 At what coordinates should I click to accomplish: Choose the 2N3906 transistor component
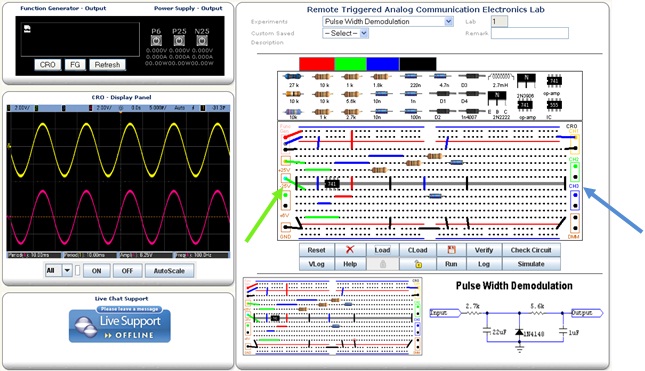coord(526,80)
